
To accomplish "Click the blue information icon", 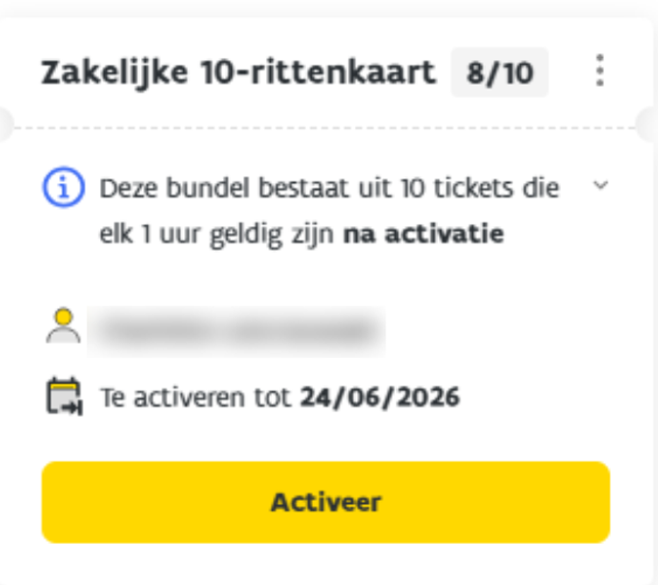I will (x=62, y=187).
